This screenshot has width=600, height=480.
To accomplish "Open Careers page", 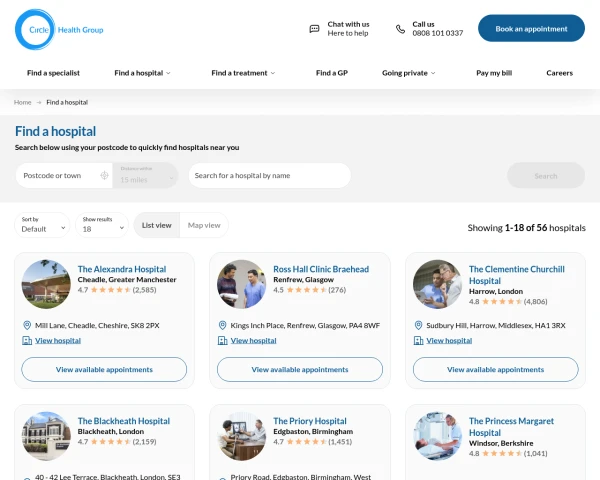I will tap(559, 73).
